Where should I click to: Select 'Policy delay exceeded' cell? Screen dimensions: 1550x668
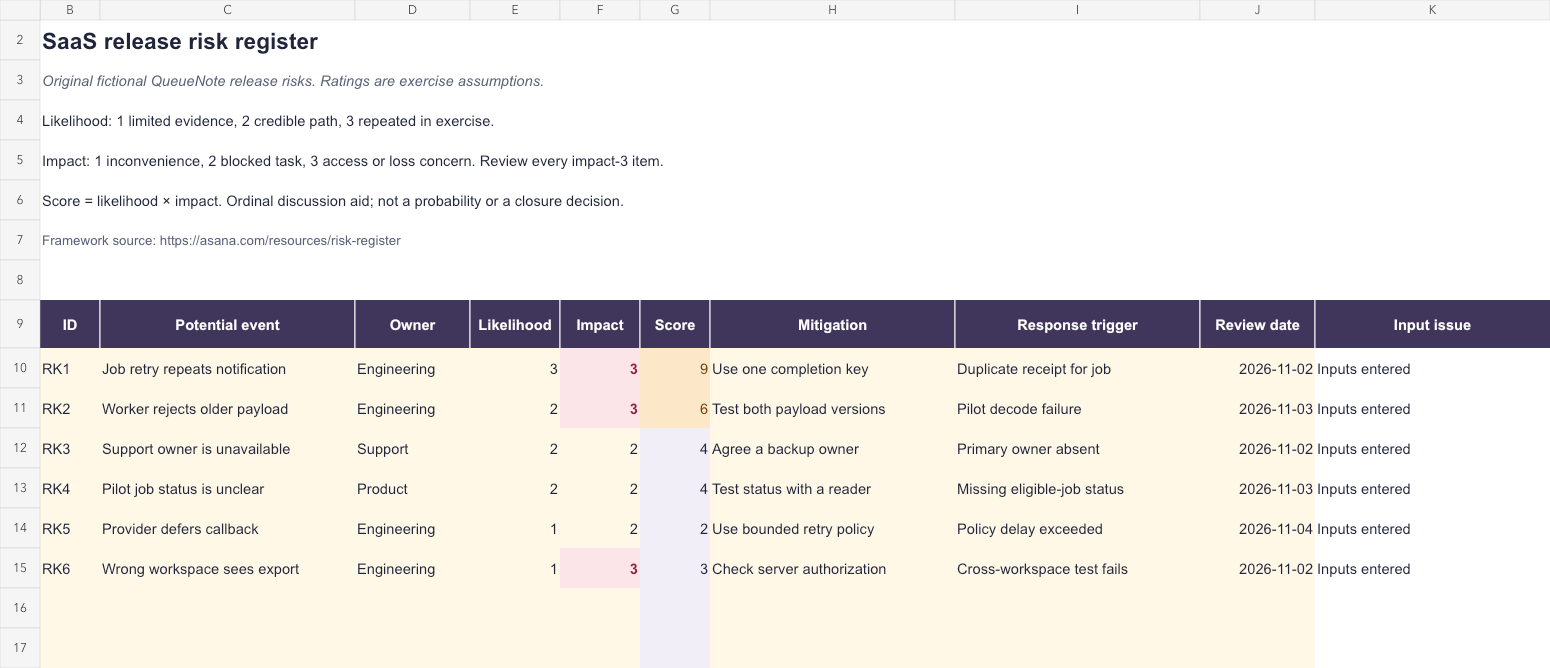coord(1077,529)
